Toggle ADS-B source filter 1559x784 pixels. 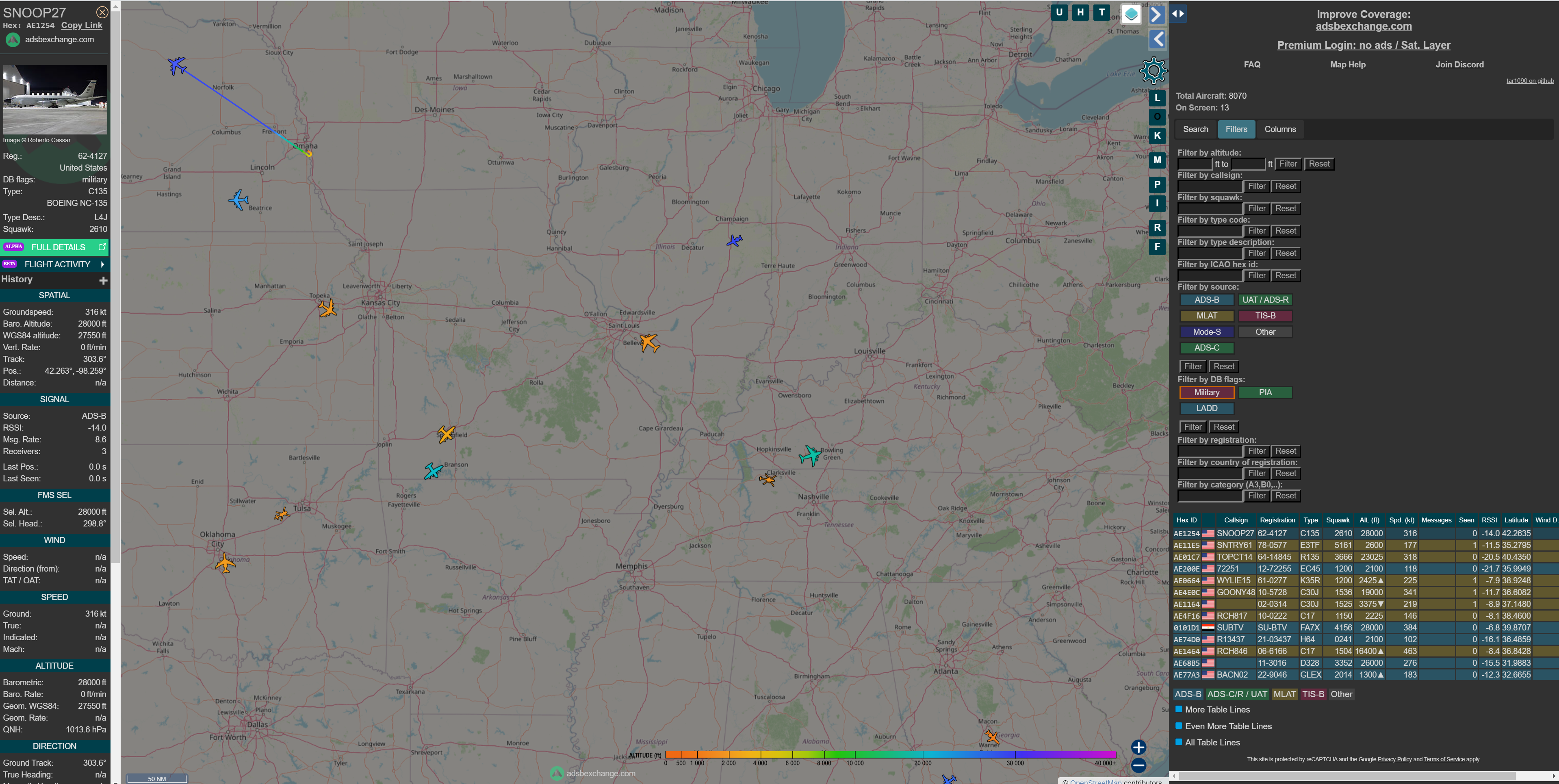1207,300
